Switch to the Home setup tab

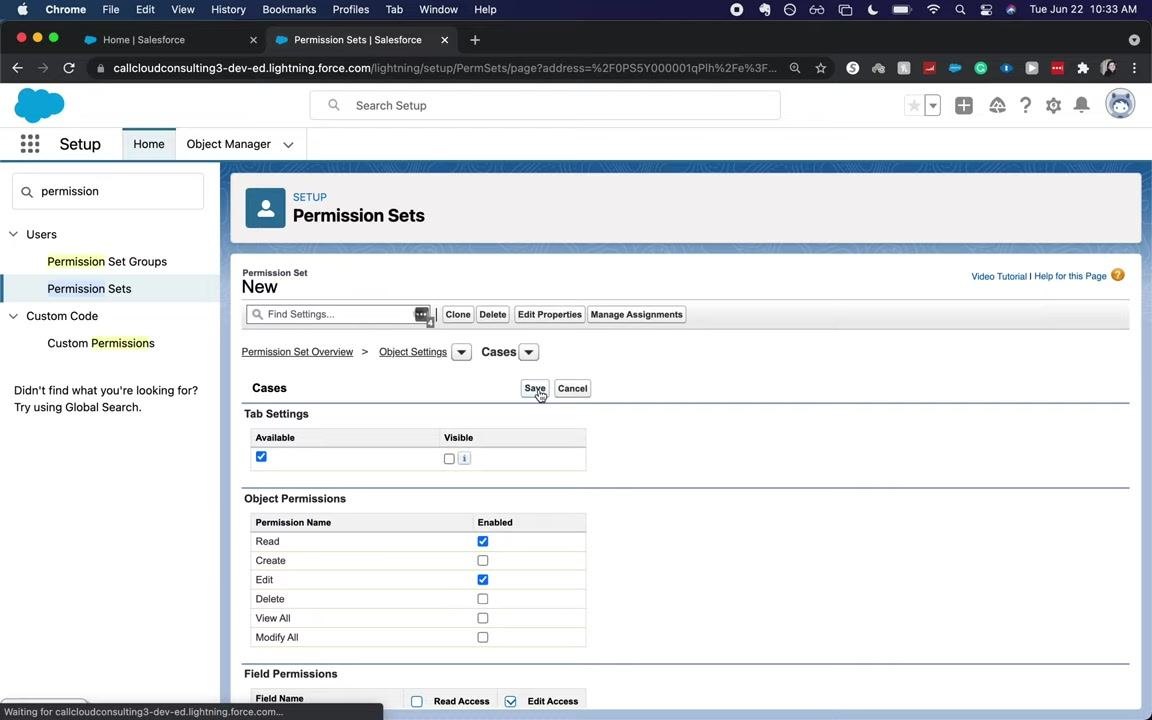pyautogui.click(x=148, y=144)
